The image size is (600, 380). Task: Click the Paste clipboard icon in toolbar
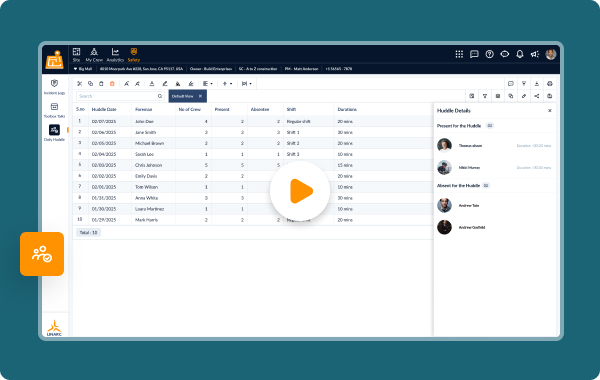coord(101,83)
